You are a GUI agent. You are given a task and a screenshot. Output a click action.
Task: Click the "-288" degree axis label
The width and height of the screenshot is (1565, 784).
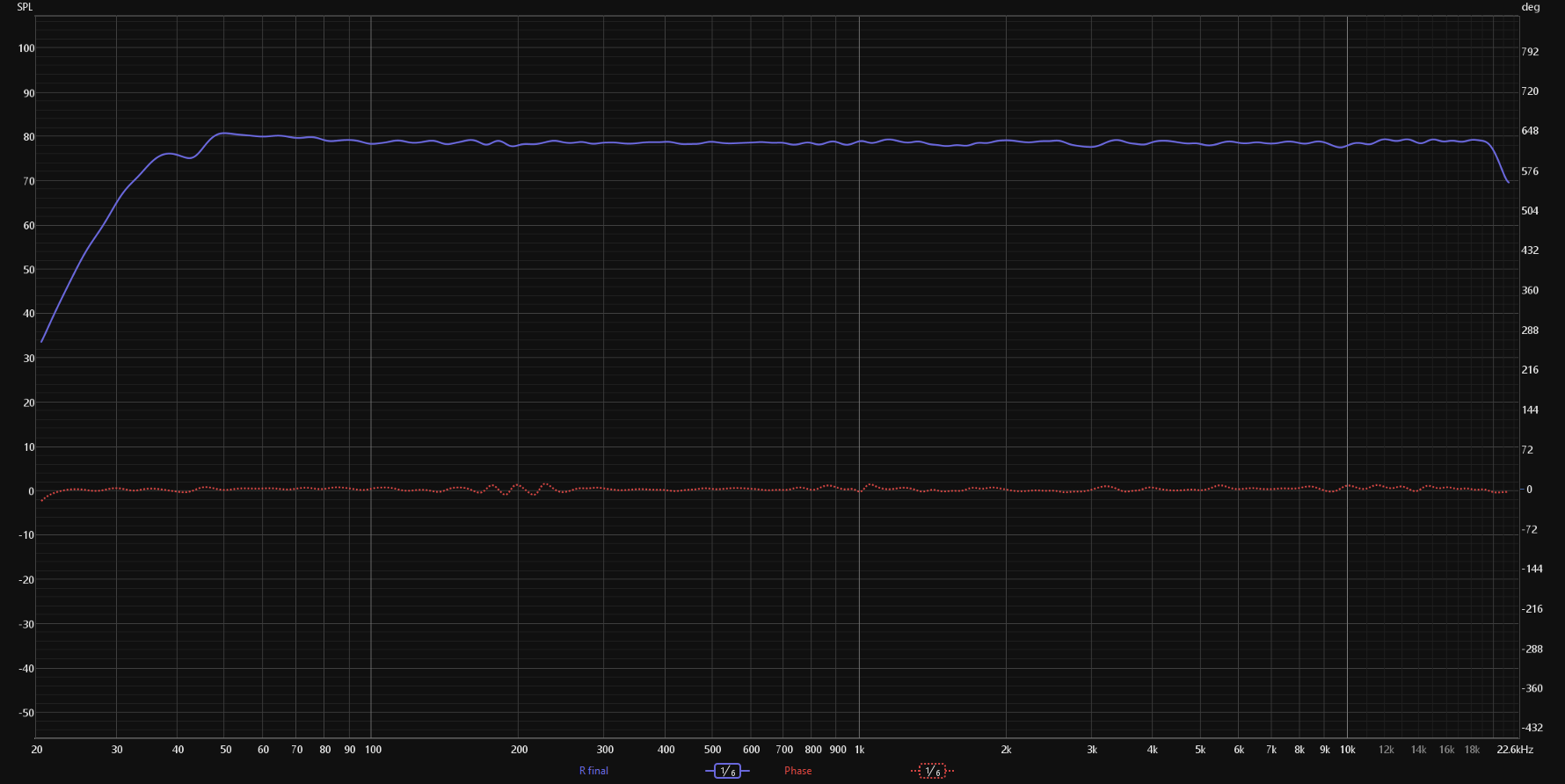[1532, 649]
